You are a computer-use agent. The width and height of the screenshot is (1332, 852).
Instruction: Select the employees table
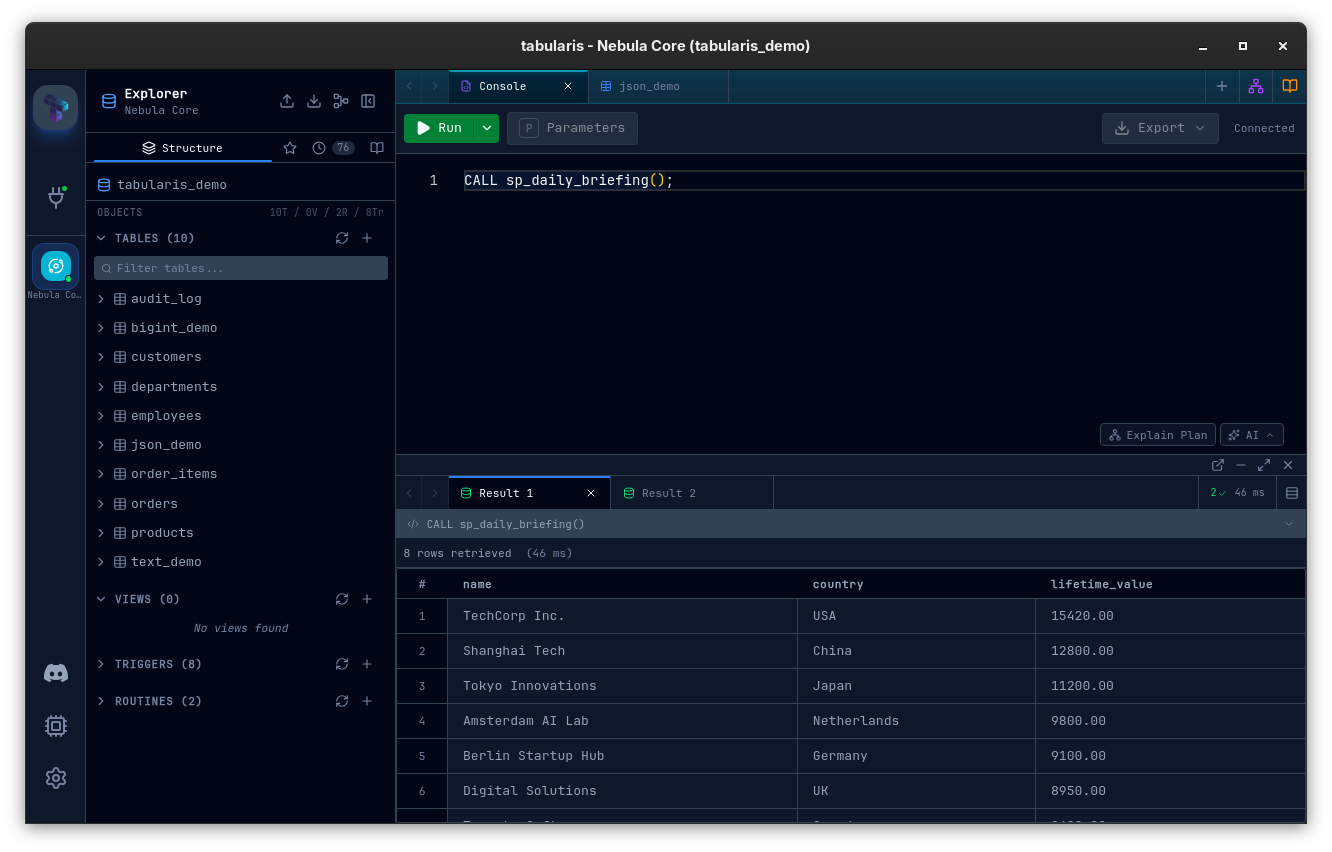coord(166,416)
